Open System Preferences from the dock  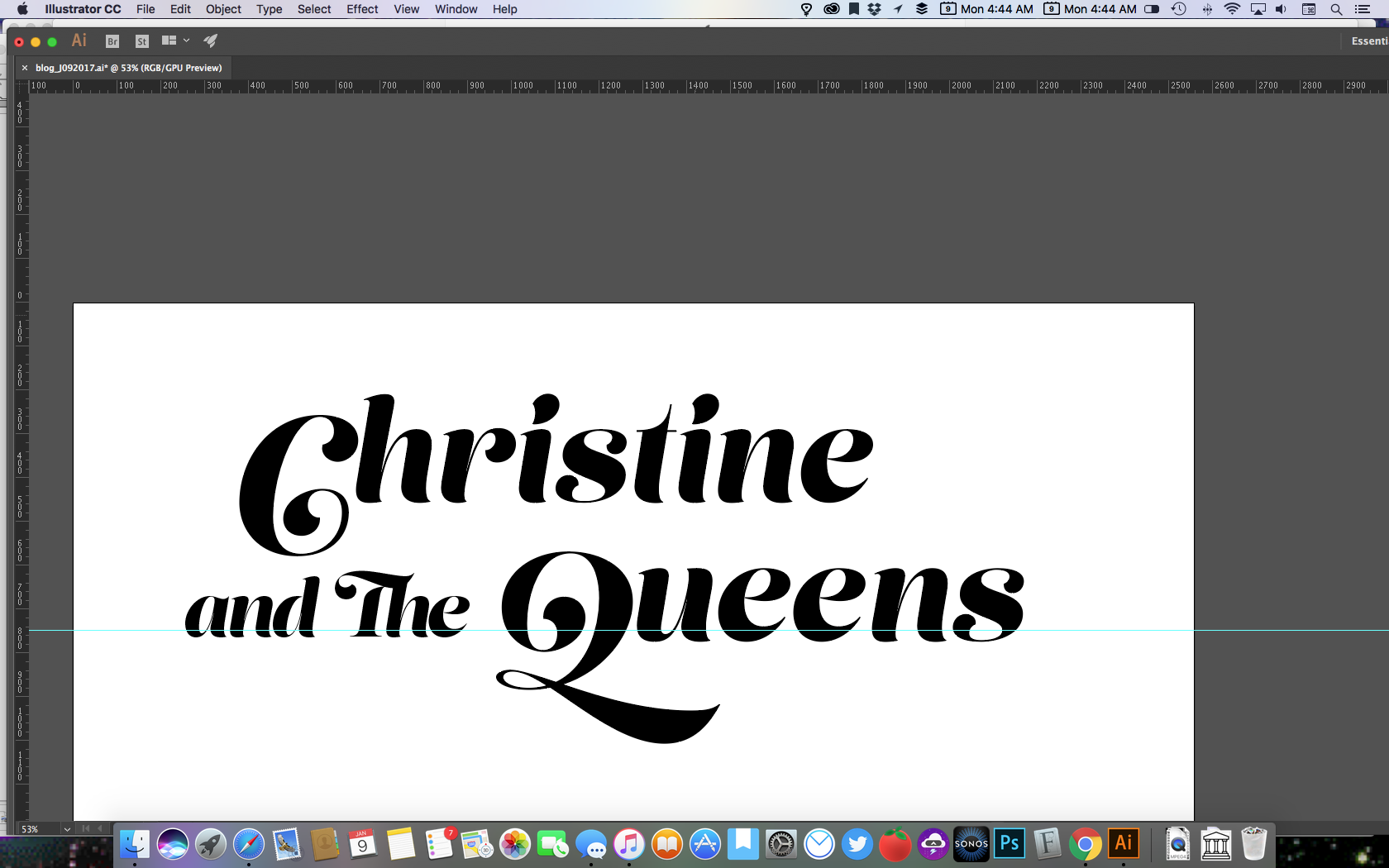(781, 844)
